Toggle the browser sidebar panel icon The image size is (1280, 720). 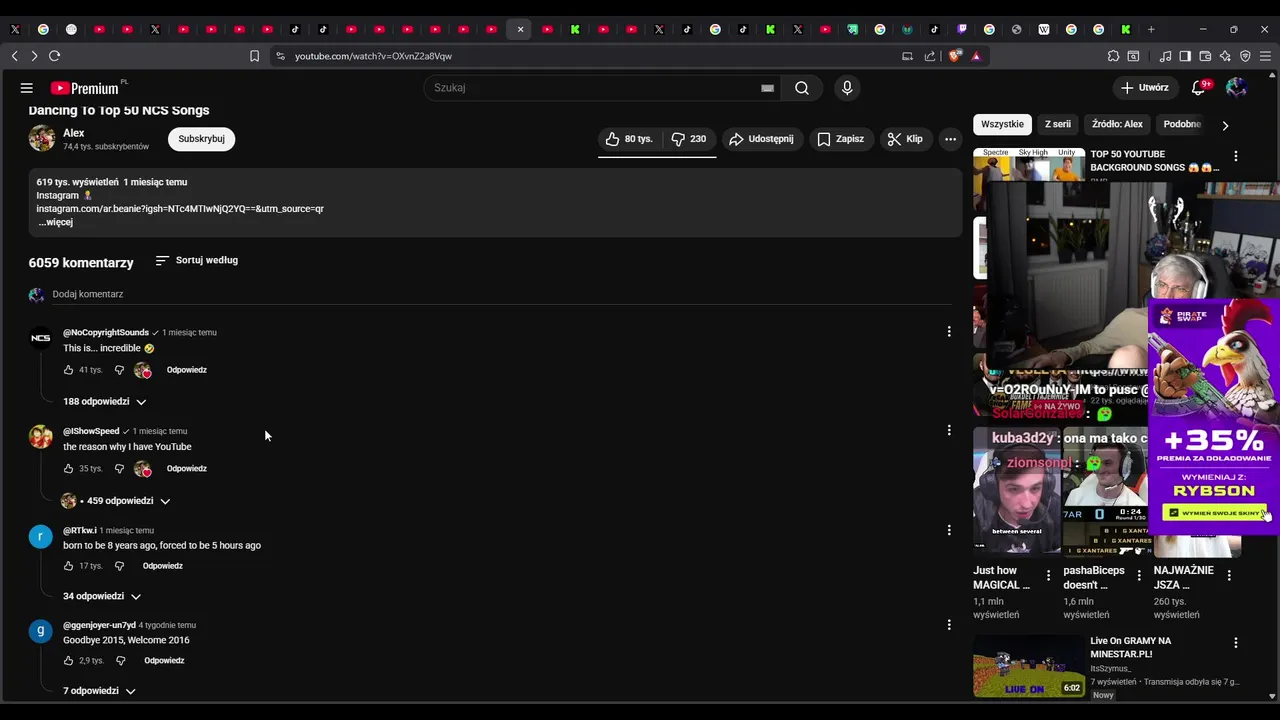[x=1185, y=56]
